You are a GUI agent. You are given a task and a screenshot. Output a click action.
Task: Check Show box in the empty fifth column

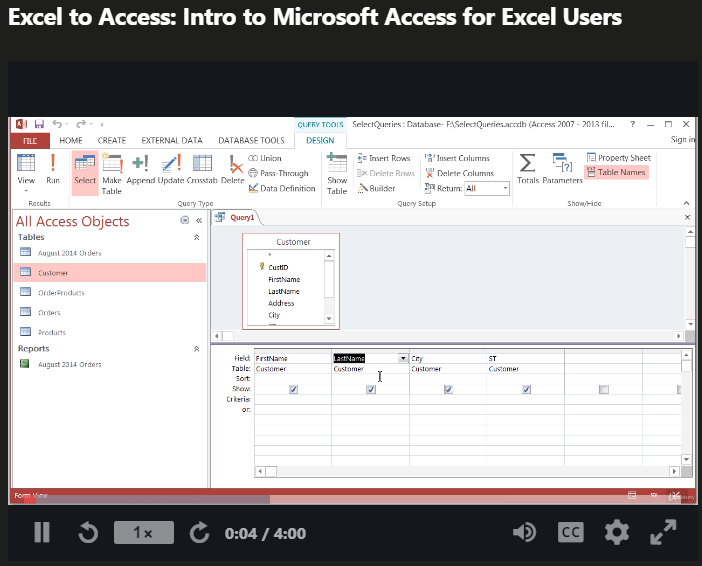pos(604,390)
